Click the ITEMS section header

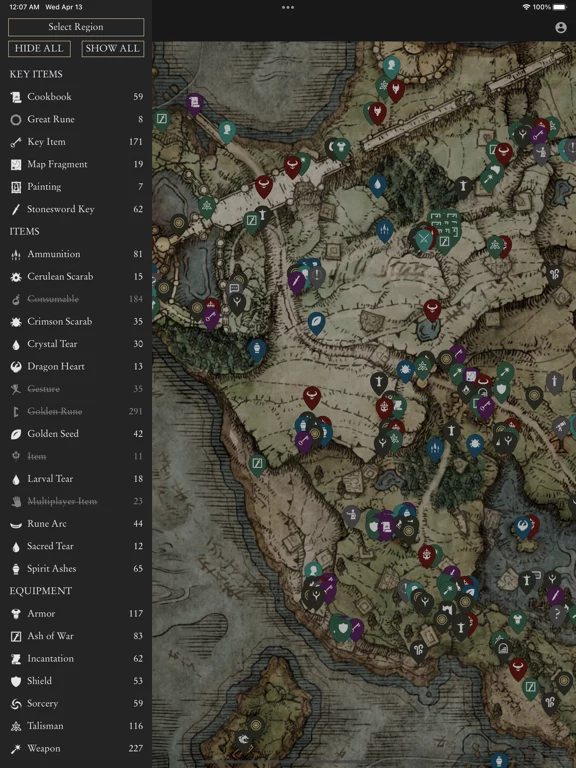(24, 231)
